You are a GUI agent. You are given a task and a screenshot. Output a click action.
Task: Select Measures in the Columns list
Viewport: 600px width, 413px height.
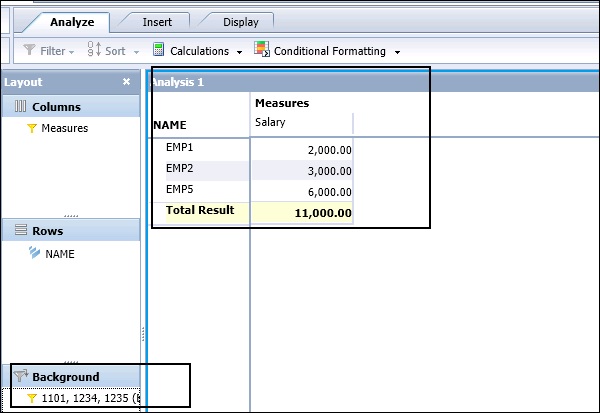coord(65,128)
